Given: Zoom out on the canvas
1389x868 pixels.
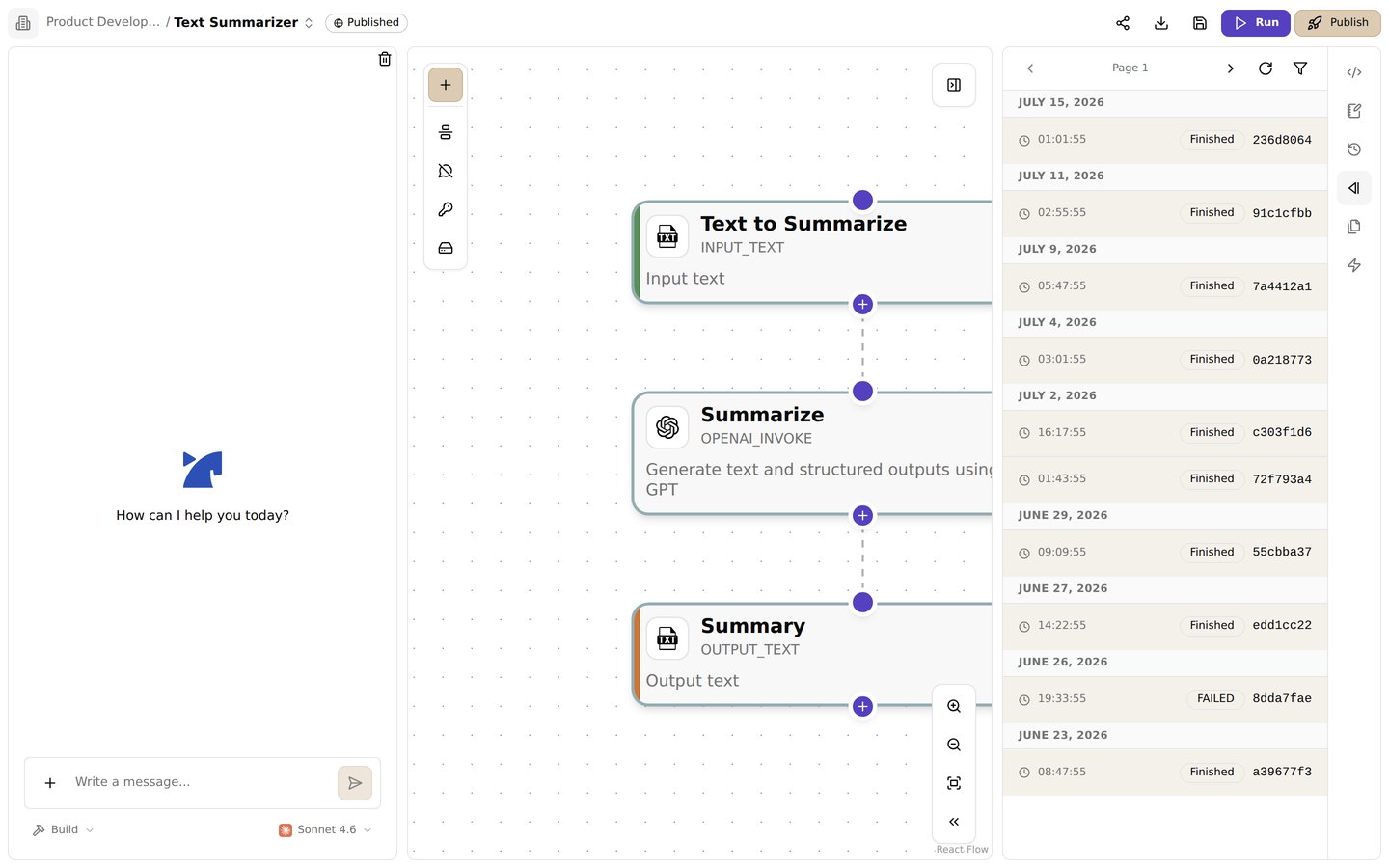Looking at the screenshot, I should click(954, 745).
